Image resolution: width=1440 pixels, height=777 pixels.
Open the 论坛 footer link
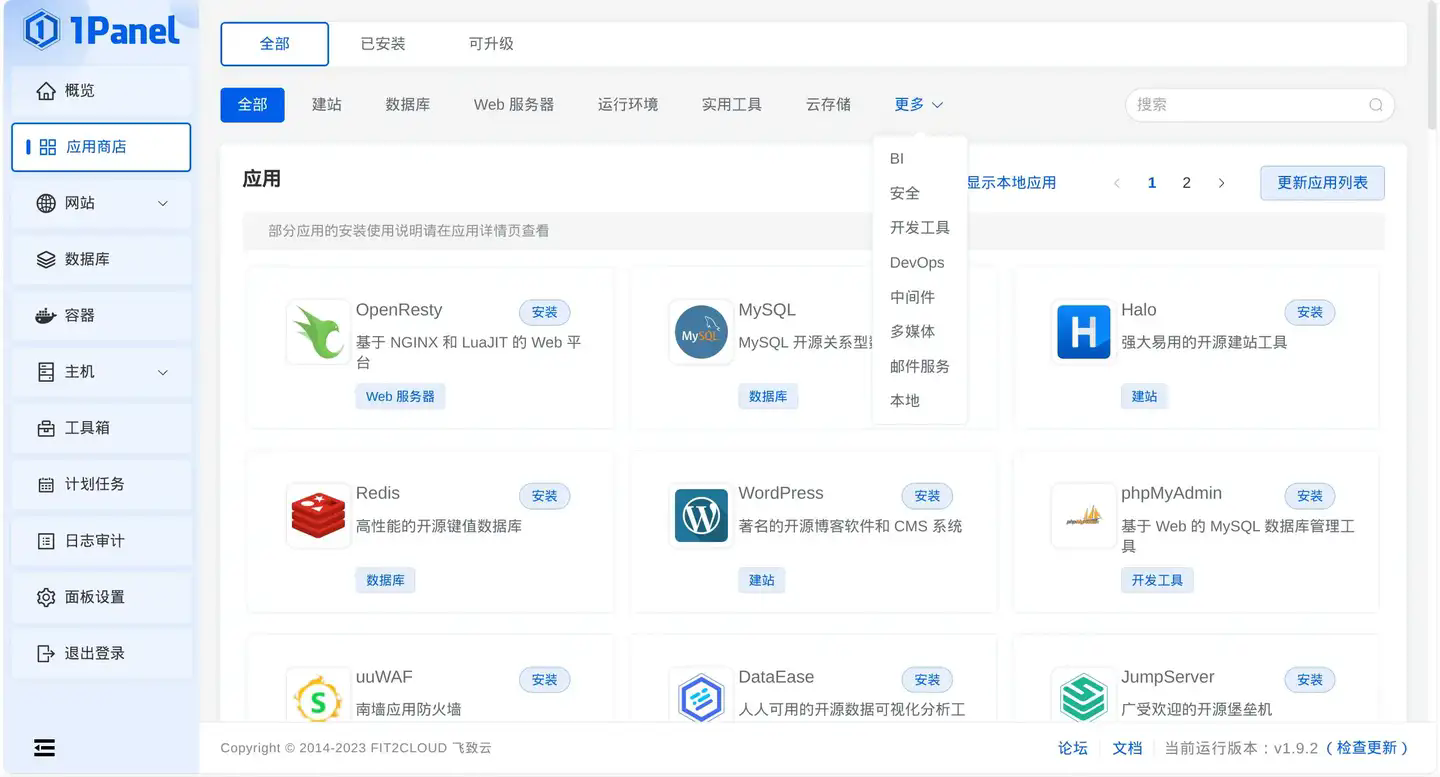[x=1073, y=748]
